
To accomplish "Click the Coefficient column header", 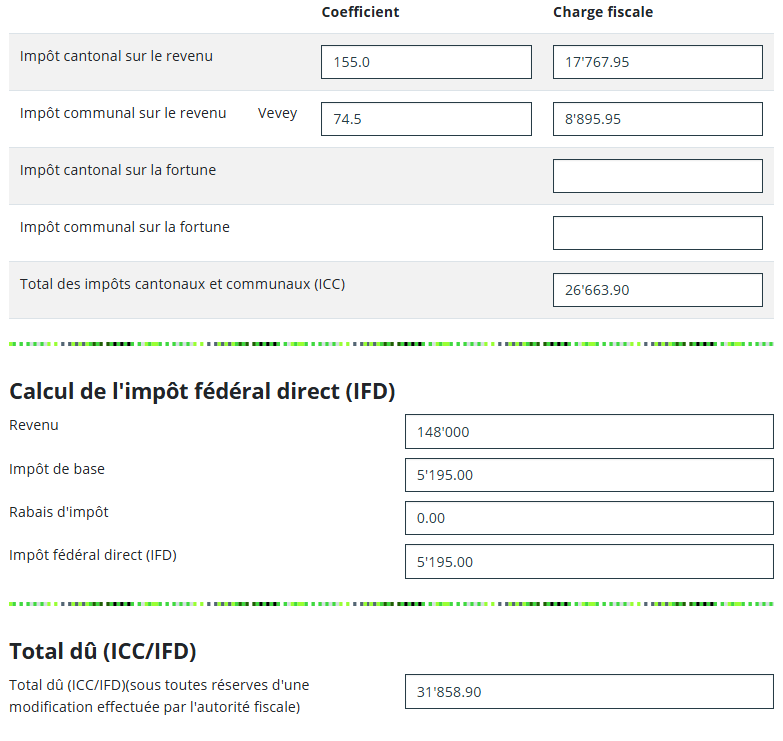I will [x=360, y=12].
